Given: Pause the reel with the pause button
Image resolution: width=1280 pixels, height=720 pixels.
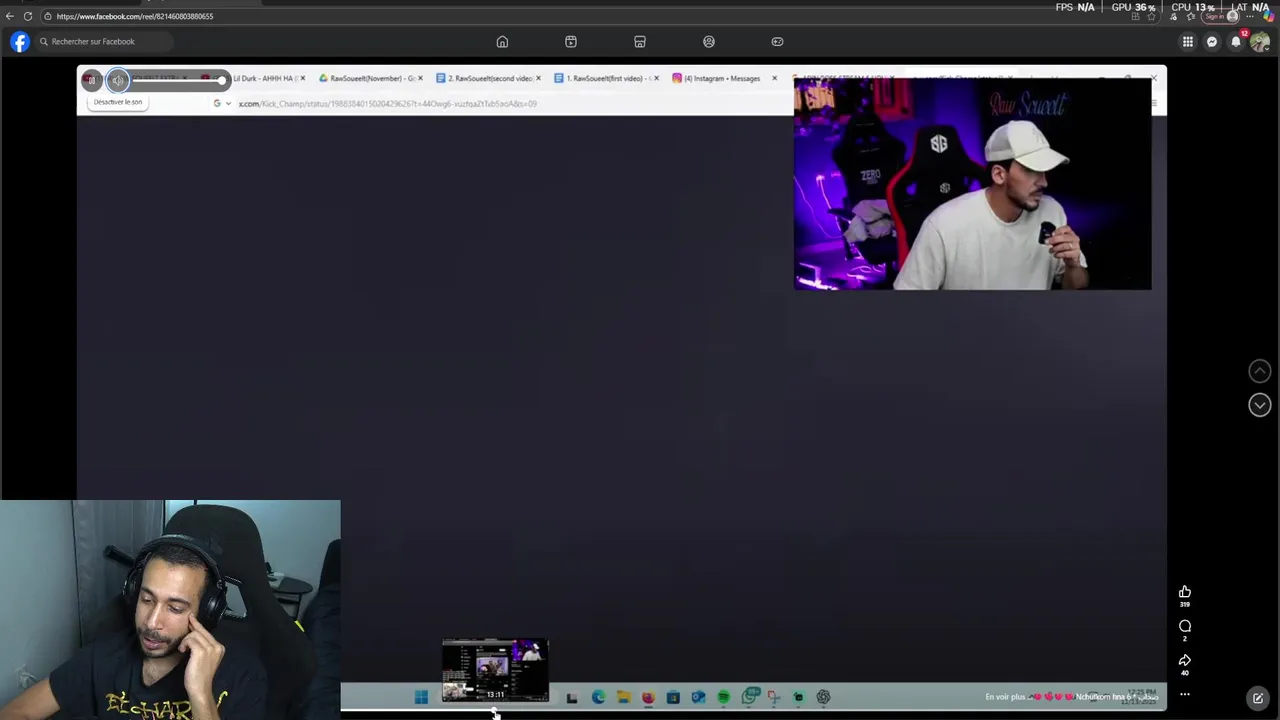Looking at the screenshot, I should click(91, 80).
